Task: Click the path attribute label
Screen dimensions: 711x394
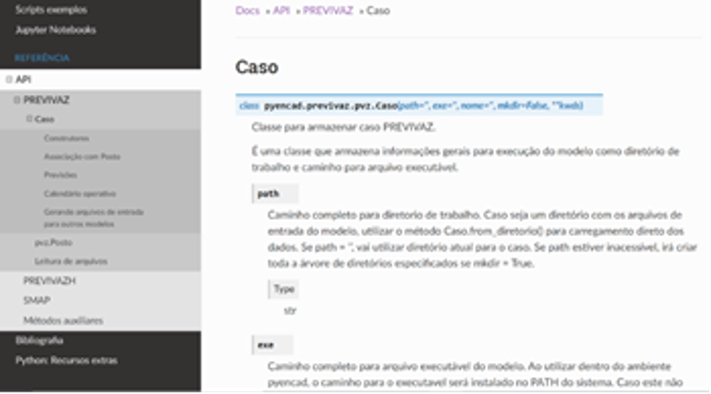Action: click(x=268, y=194)
